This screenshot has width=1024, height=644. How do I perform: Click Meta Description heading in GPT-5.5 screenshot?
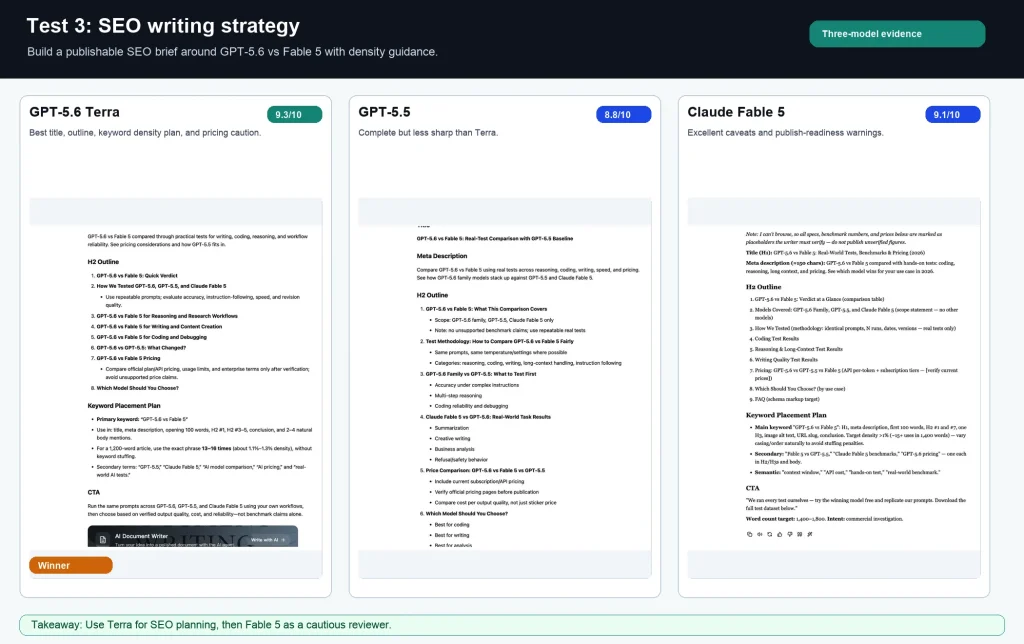(442, 256)
